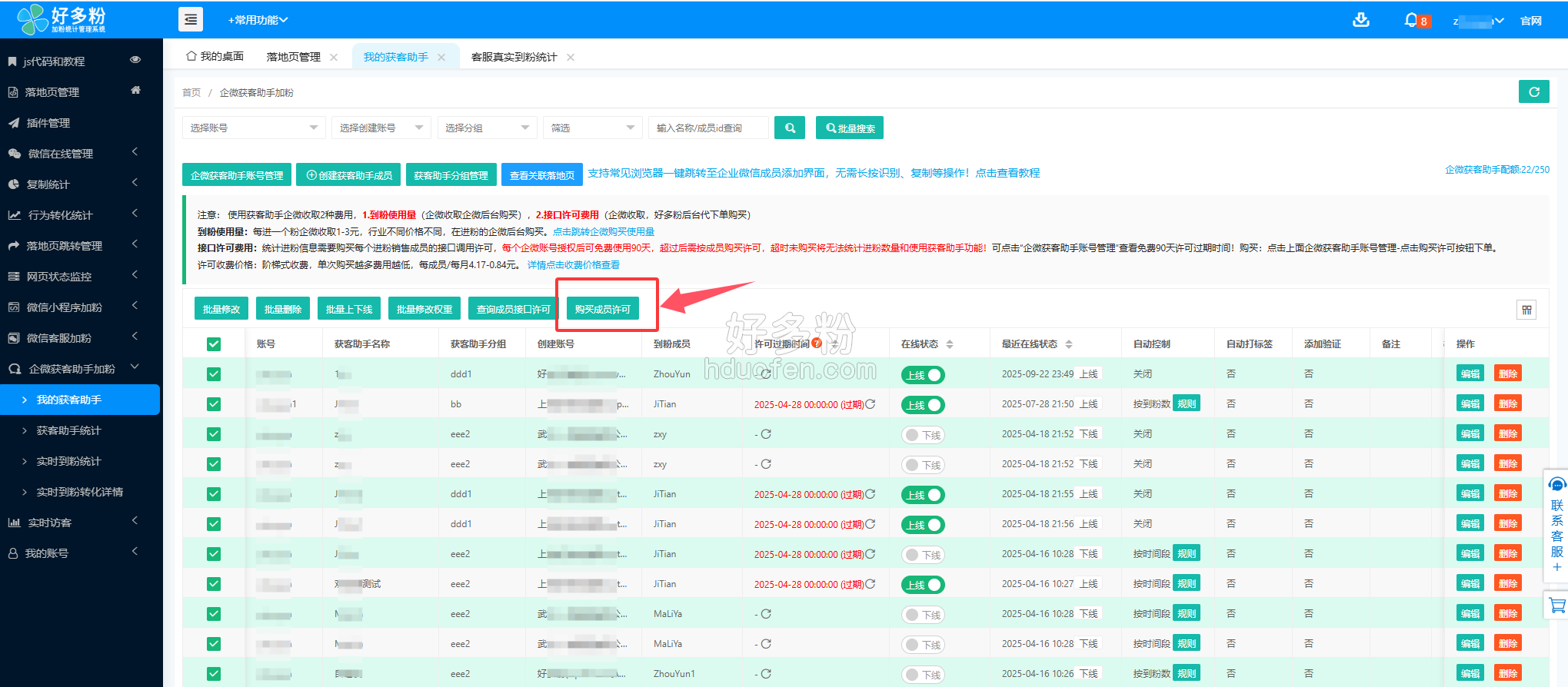This screenshot has width=1568, height=687.
Task: Select 获客助手统计 in the sidebar
Action: point(68,430)
